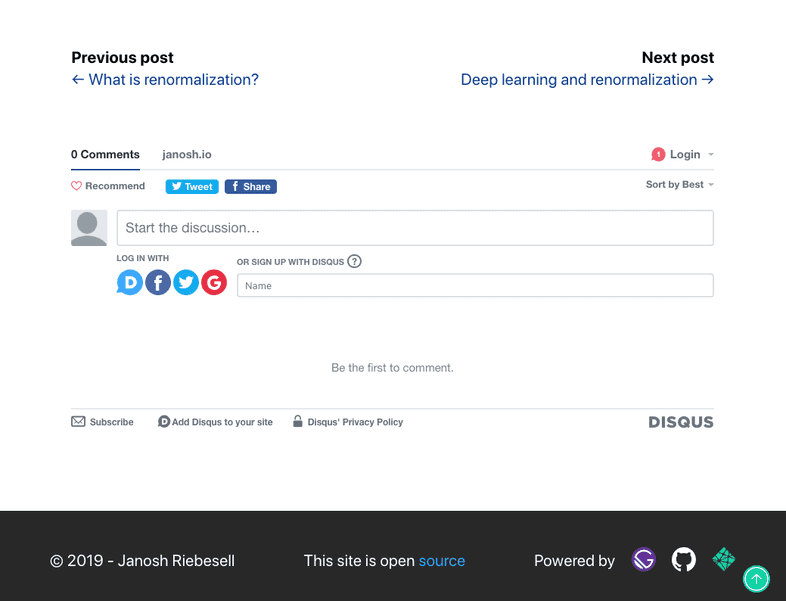Expand the Login dropdown

click(684, 155)
